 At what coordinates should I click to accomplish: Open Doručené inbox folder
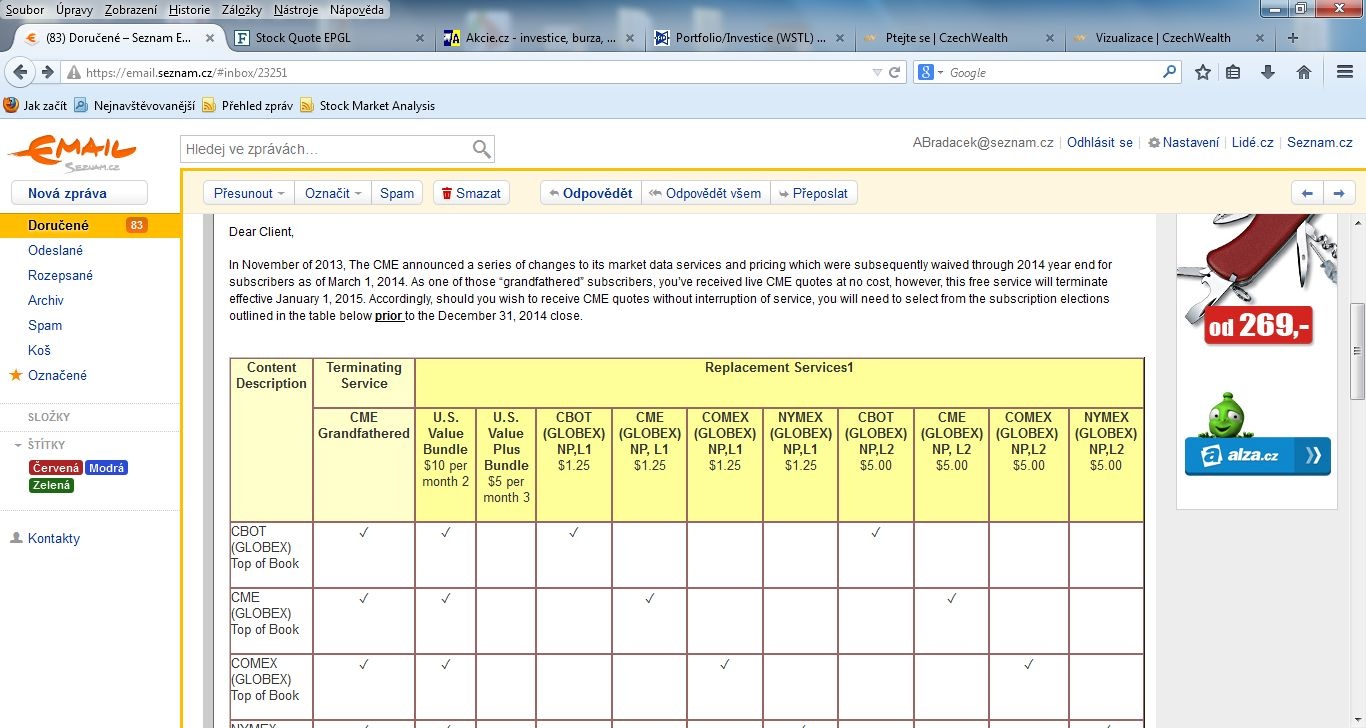pos(90,225)
